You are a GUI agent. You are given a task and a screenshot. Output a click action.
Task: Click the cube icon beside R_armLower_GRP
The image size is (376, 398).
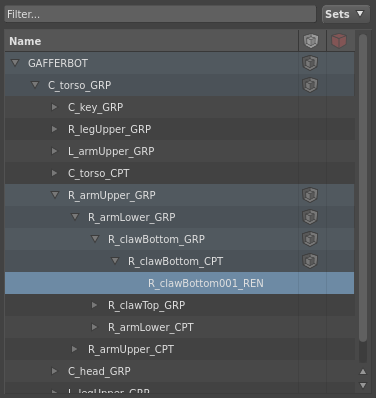pos(310,217)
